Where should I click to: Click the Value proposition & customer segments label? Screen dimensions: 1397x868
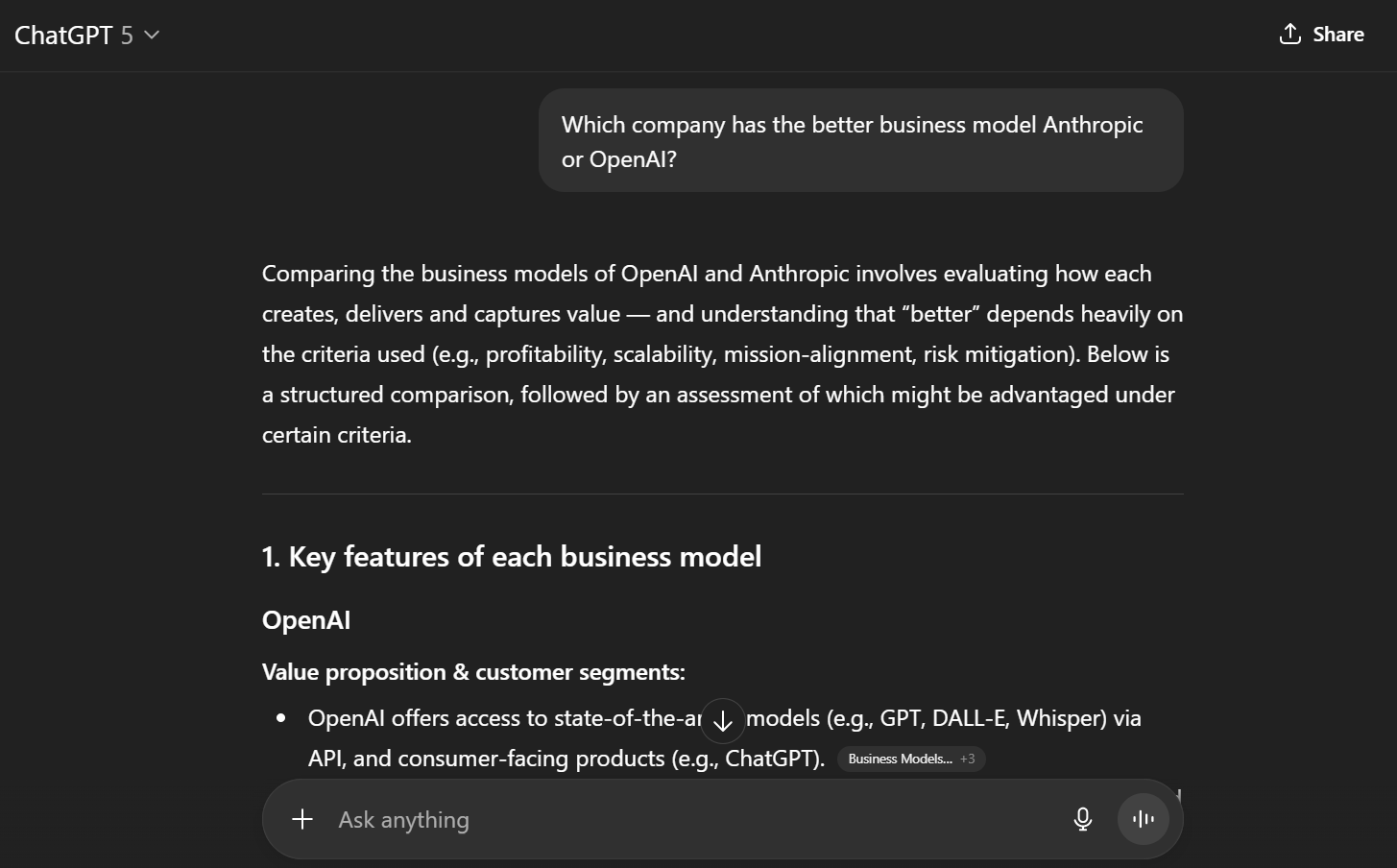473,672
